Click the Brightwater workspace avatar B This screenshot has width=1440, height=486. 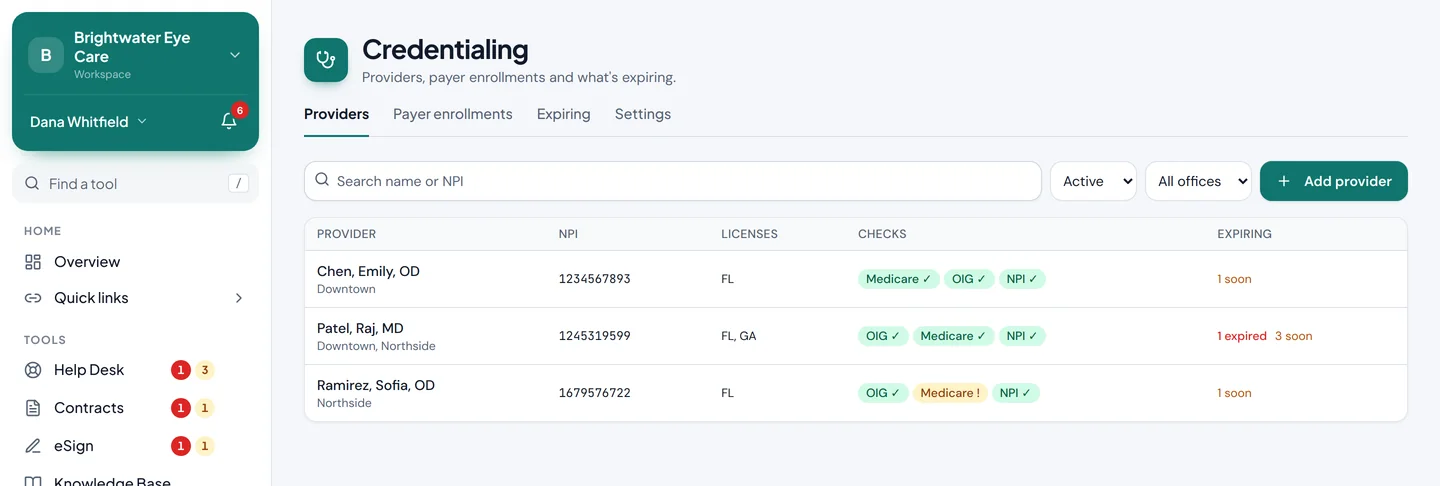46,55
